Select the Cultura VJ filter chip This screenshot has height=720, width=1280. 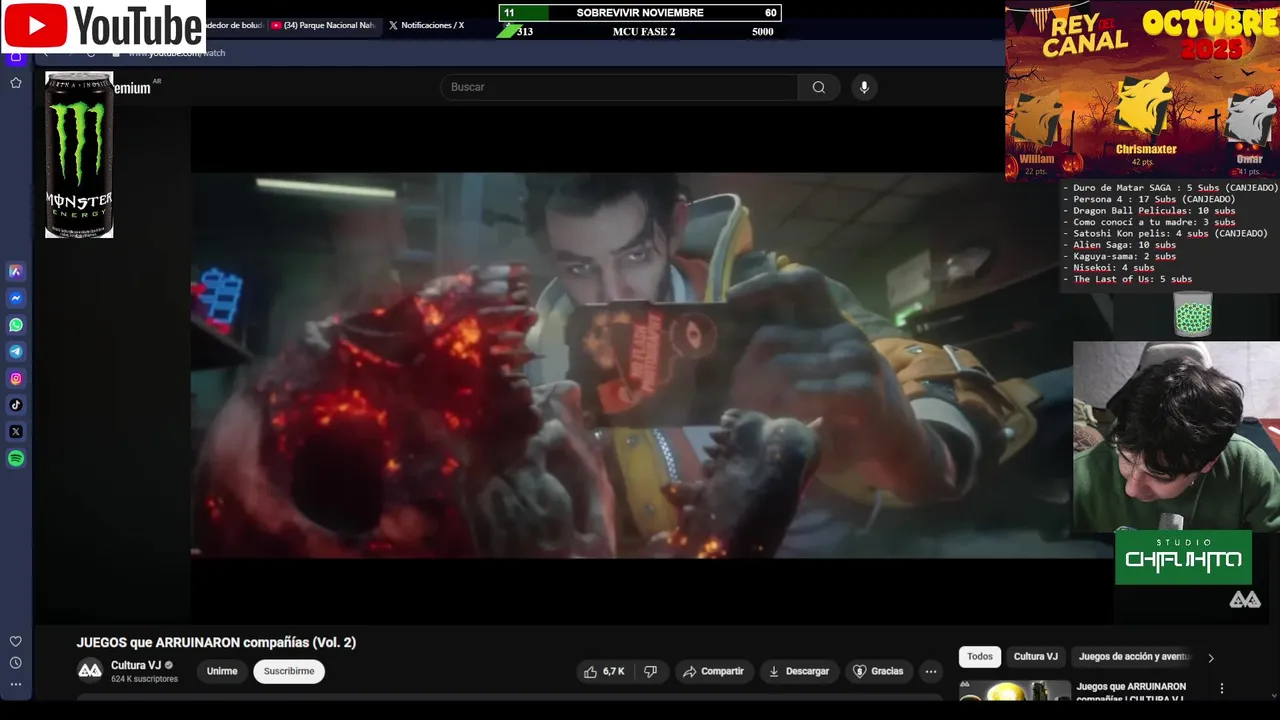[1036, 656]
